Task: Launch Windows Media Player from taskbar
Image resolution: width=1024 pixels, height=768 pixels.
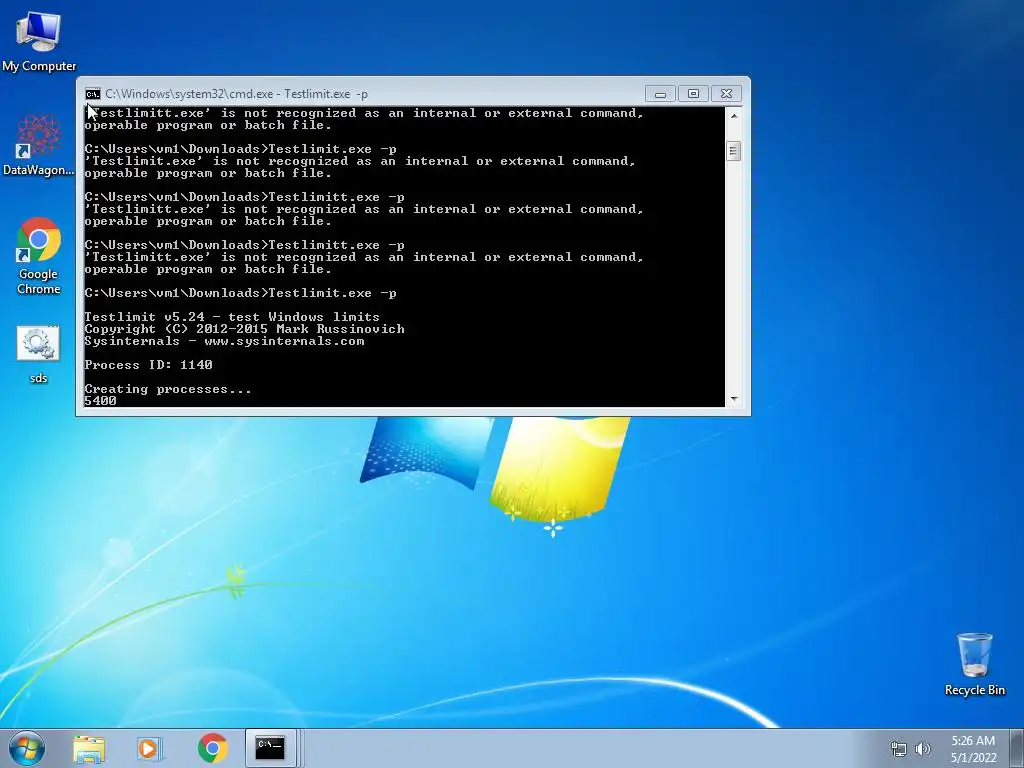Action: pos(149,749)
